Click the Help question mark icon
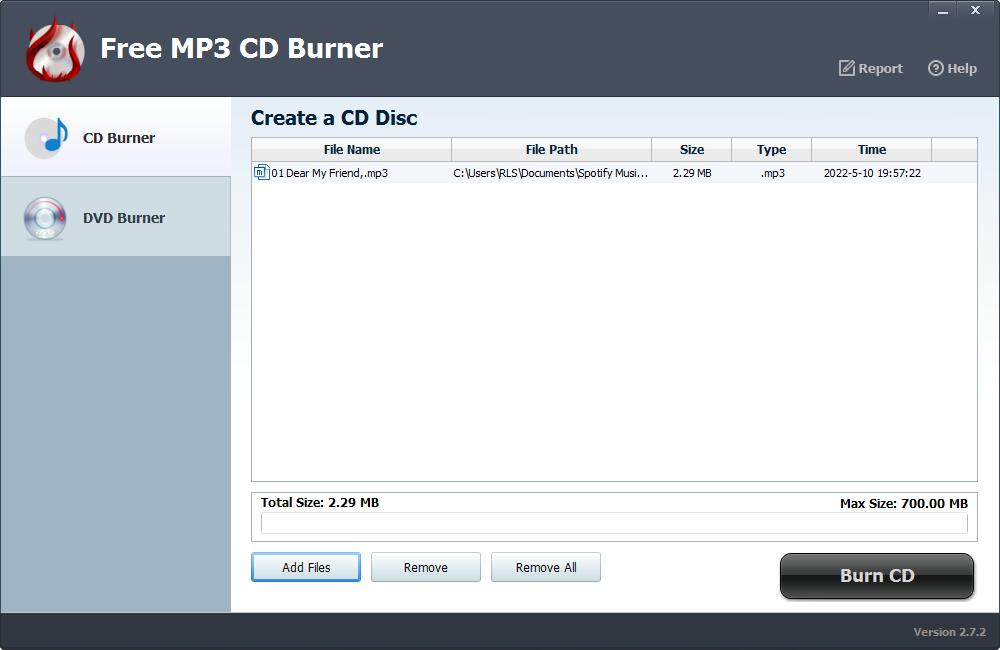Image resolution: width=1000 pixels, height=650 pixels. tap(936, 68)
